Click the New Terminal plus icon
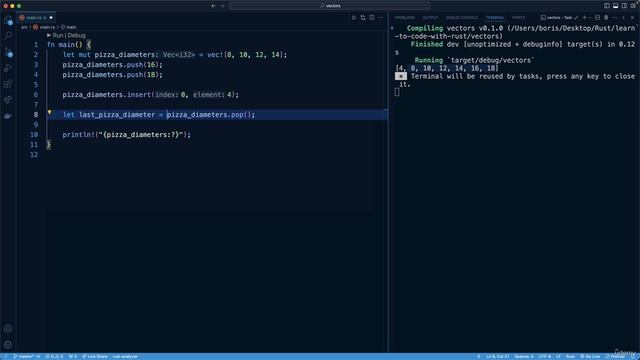The image size is (640, 360). [x=584, y=18]
